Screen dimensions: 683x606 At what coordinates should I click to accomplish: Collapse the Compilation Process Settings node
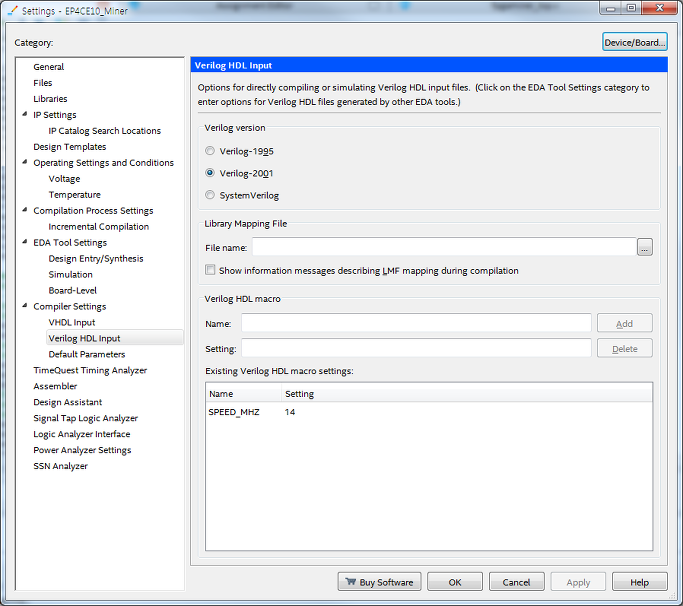point(25,211)
